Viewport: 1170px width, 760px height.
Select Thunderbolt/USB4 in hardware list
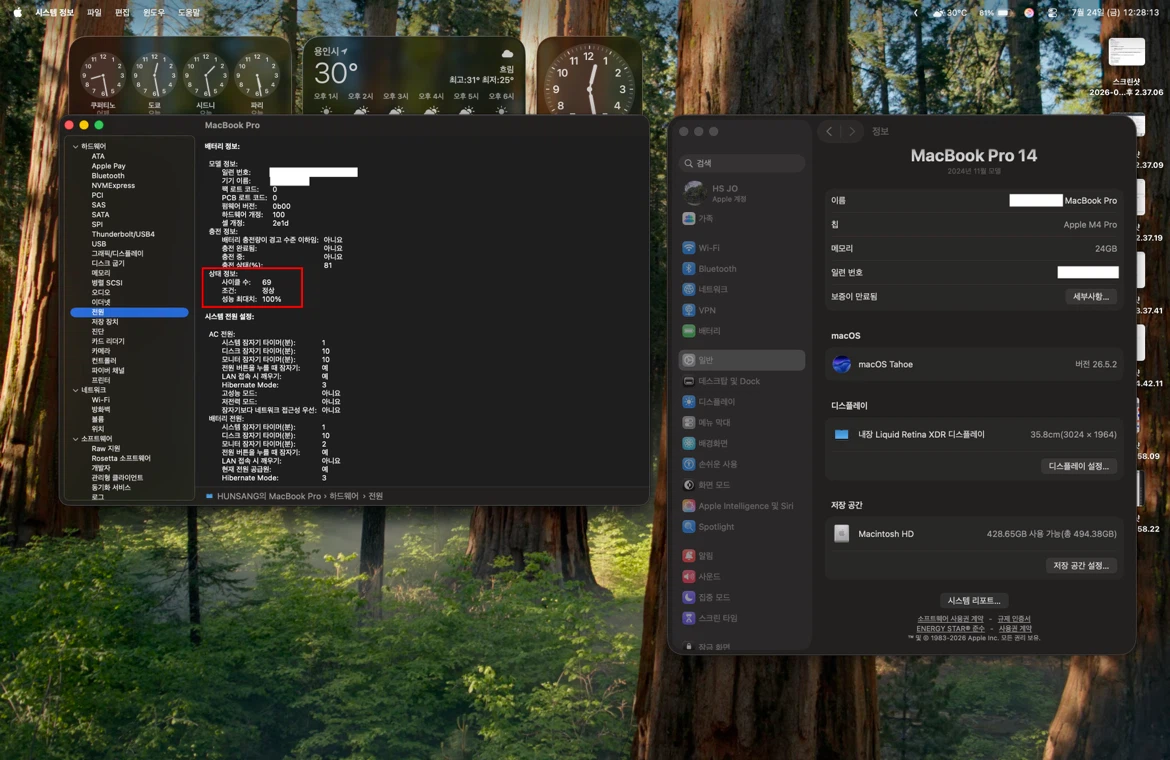click(x=123, y=234)
